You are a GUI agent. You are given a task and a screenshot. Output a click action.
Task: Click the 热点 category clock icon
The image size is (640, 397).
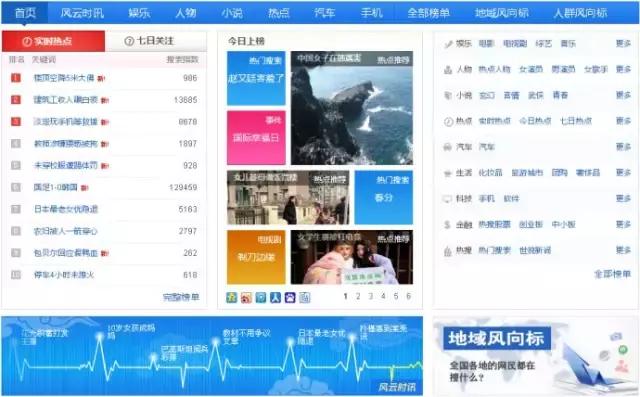(448, 121)
